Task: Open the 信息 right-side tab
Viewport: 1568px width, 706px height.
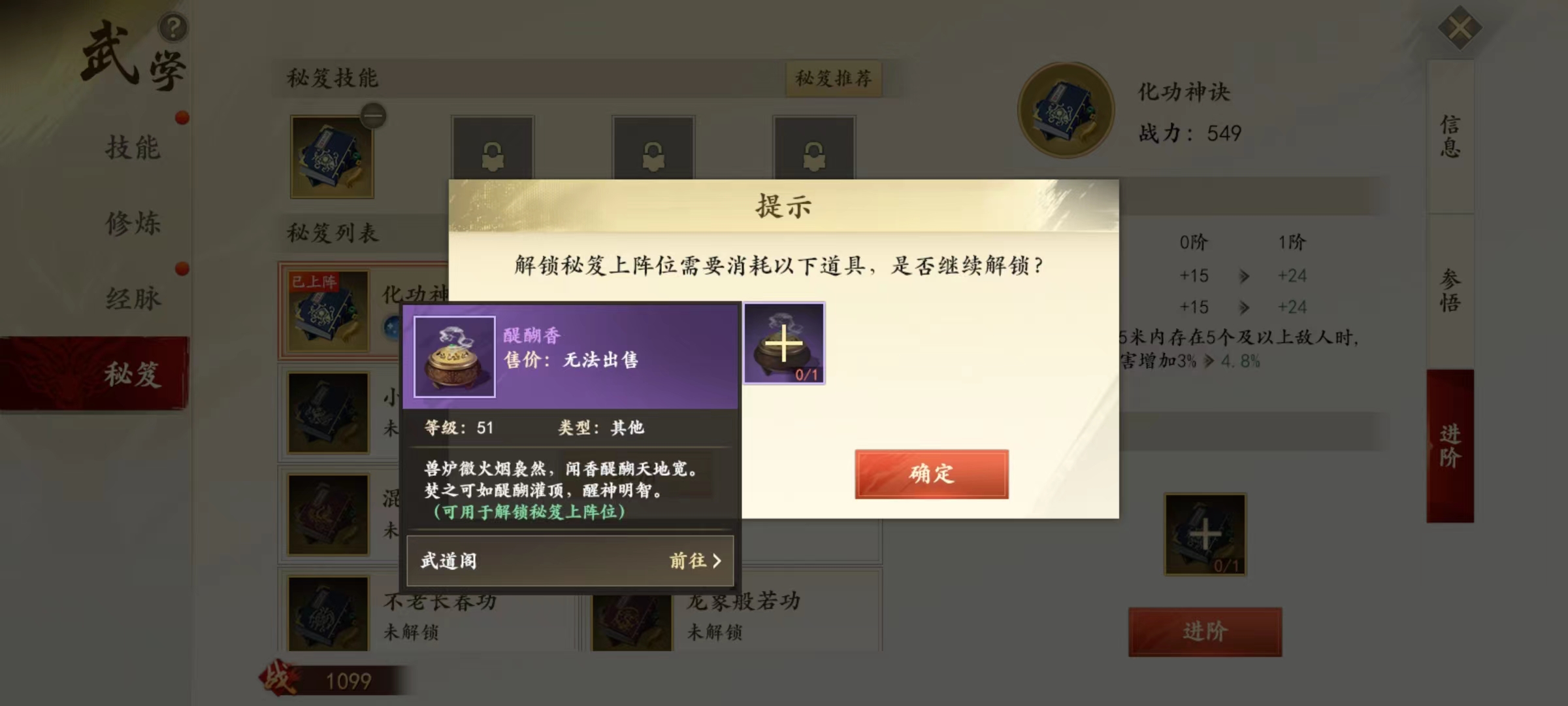Action: point(1450,136)
